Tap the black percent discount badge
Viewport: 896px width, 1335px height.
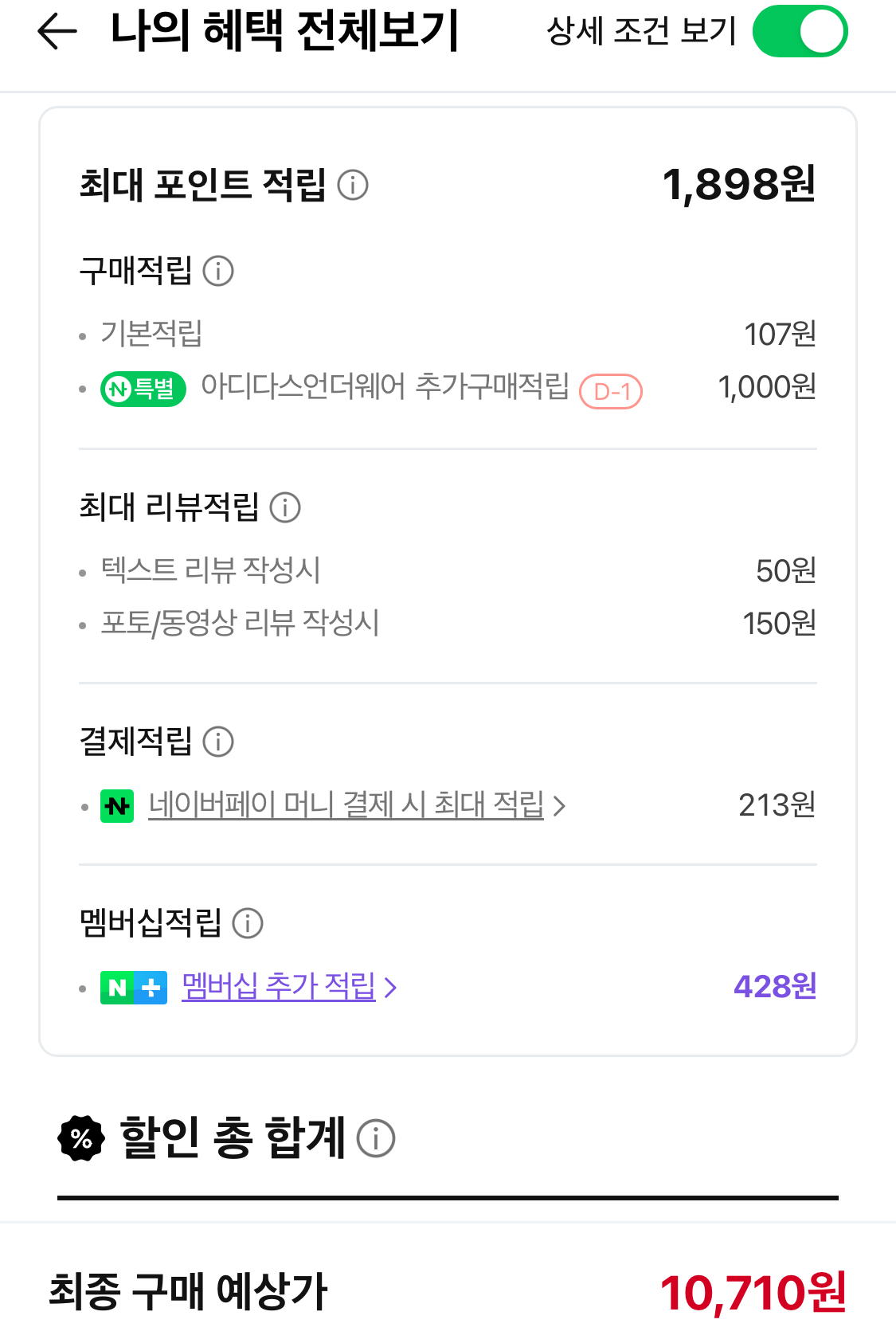81,1138
